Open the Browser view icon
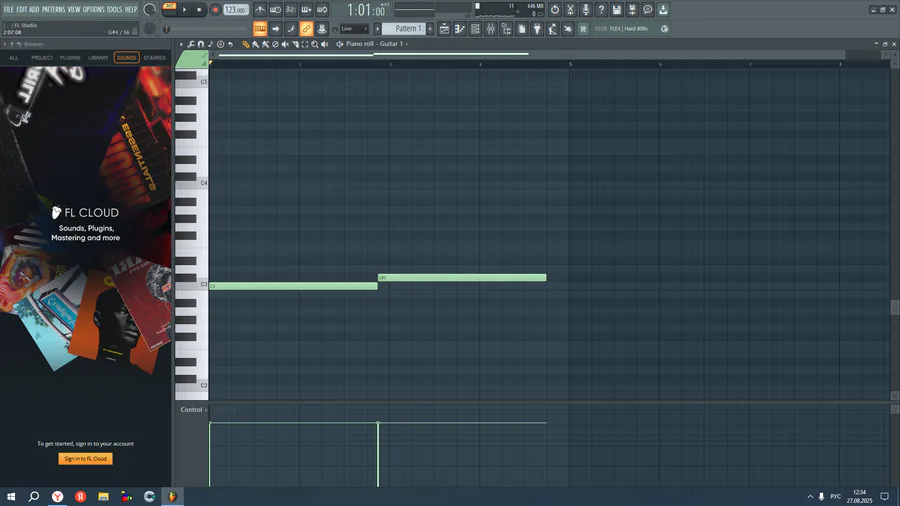 pos(506,29)
